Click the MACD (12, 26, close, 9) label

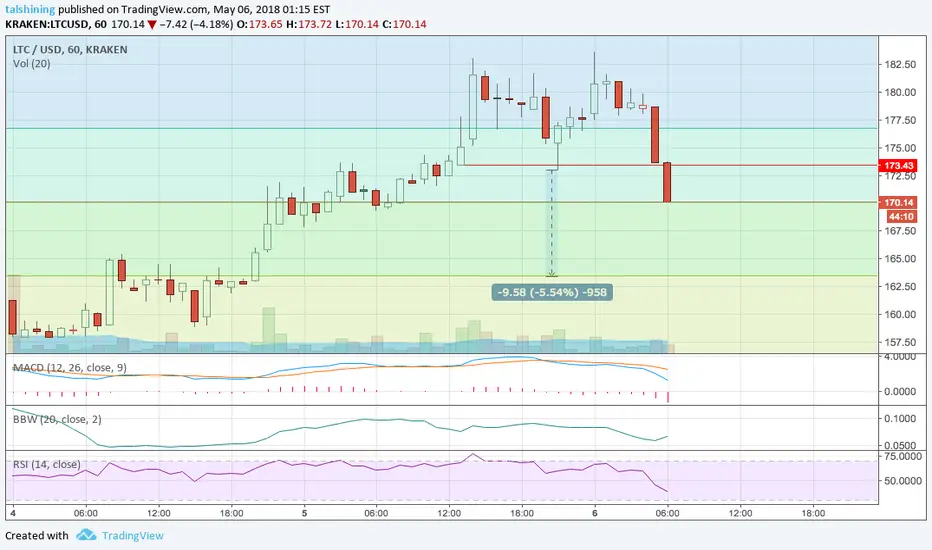click(x=70, y=367)
